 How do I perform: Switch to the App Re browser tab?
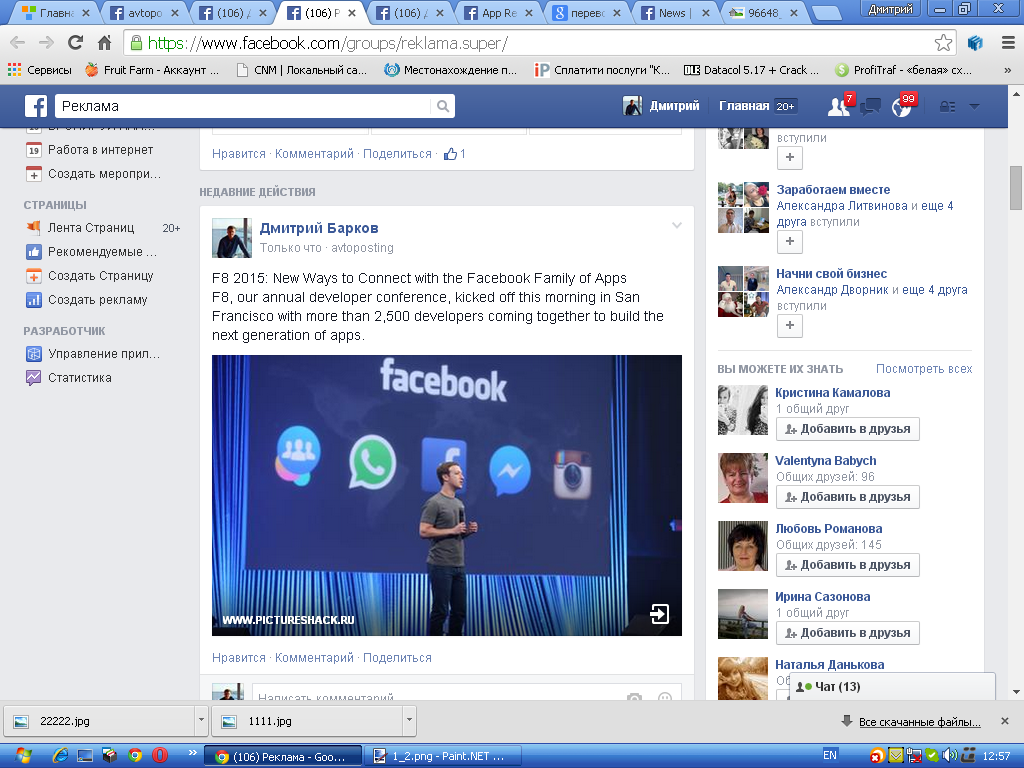click(x=499, y=12)
